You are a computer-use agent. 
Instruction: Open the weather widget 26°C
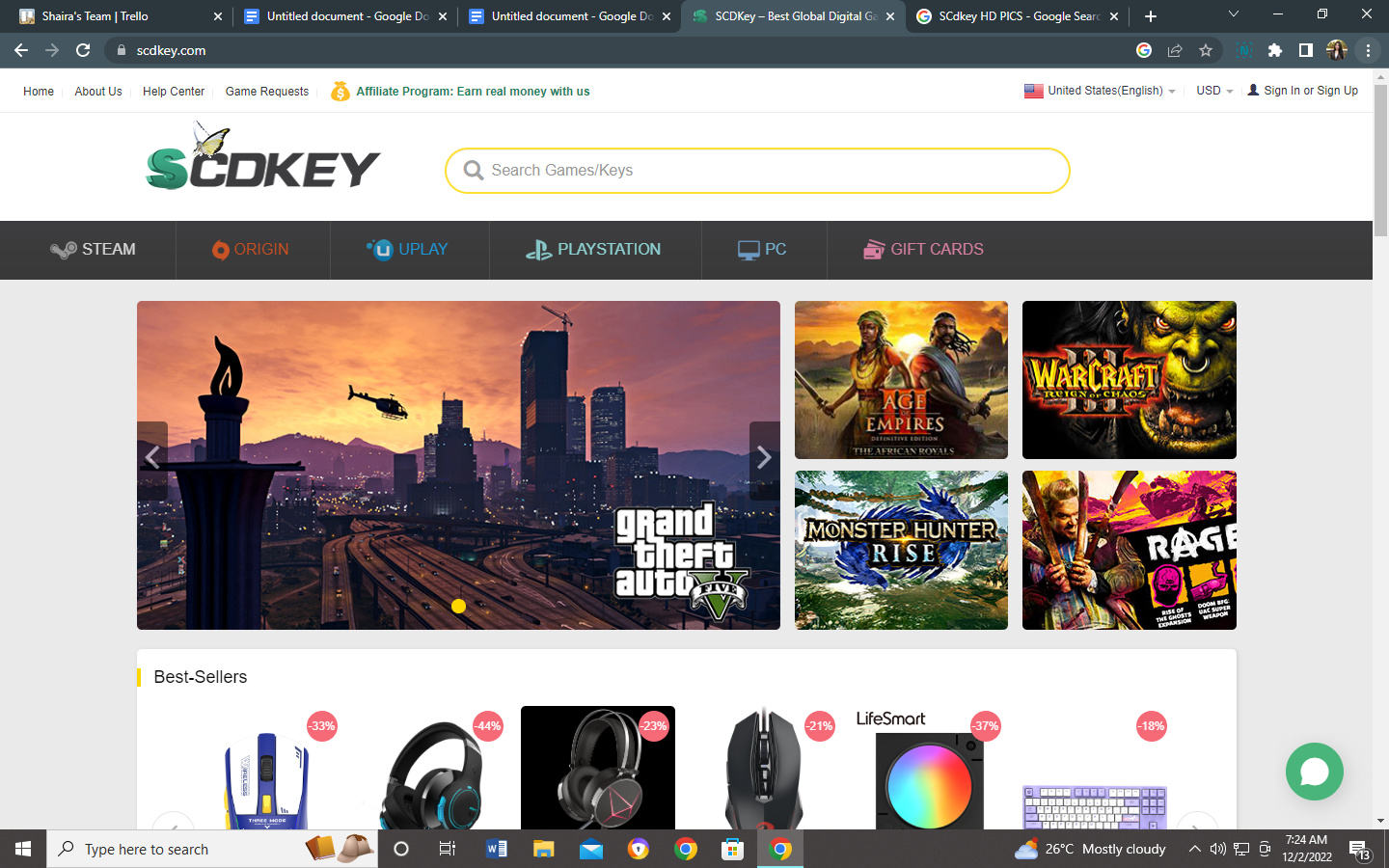[1090, 849]
